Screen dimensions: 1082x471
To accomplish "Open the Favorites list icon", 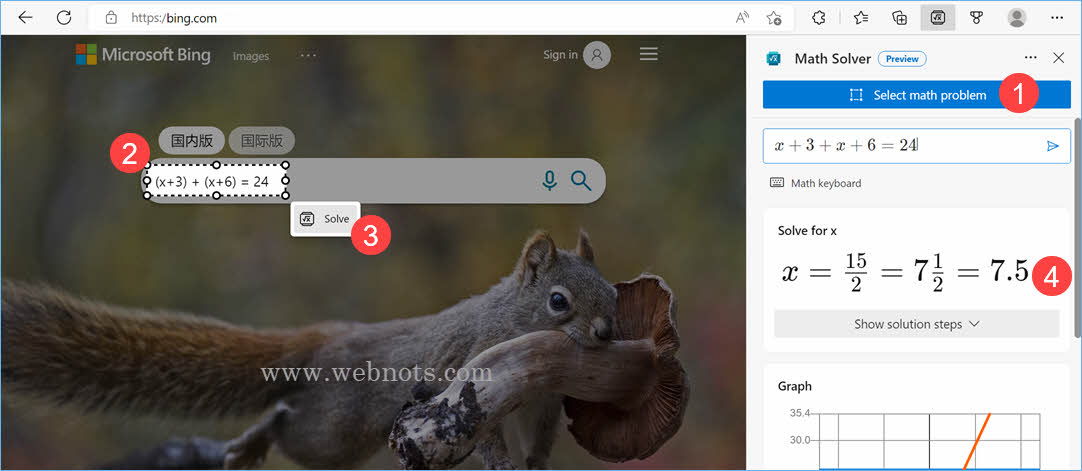I will (x=860, y=18).
